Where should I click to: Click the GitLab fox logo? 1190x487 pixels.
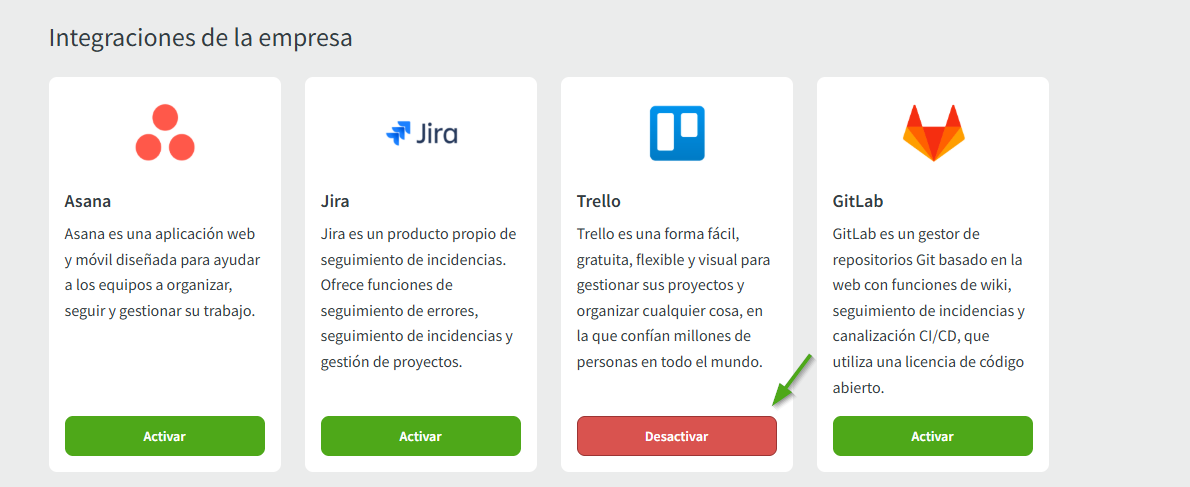tap(933, 133)
